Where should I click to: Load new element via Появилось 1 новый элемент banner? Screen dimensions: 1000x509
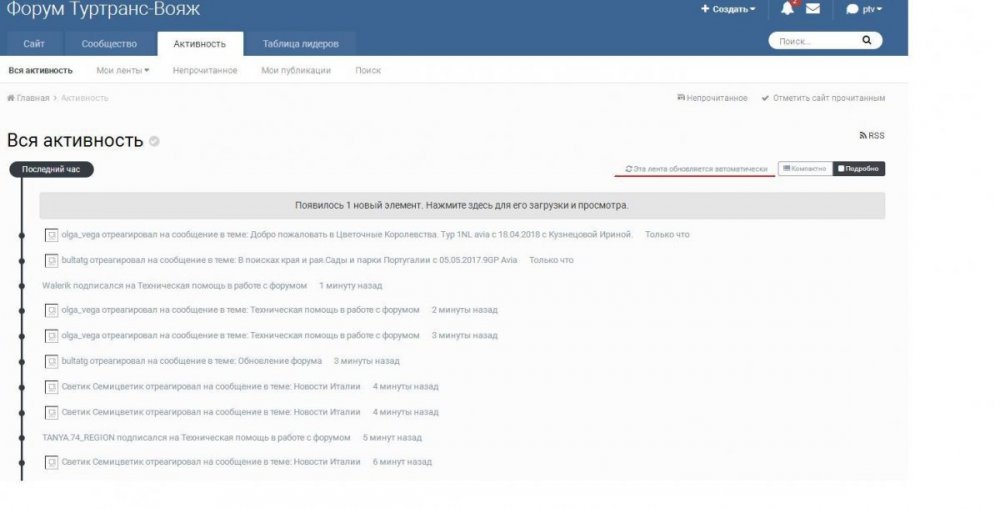pyautogui.click(x=462, y=205)
